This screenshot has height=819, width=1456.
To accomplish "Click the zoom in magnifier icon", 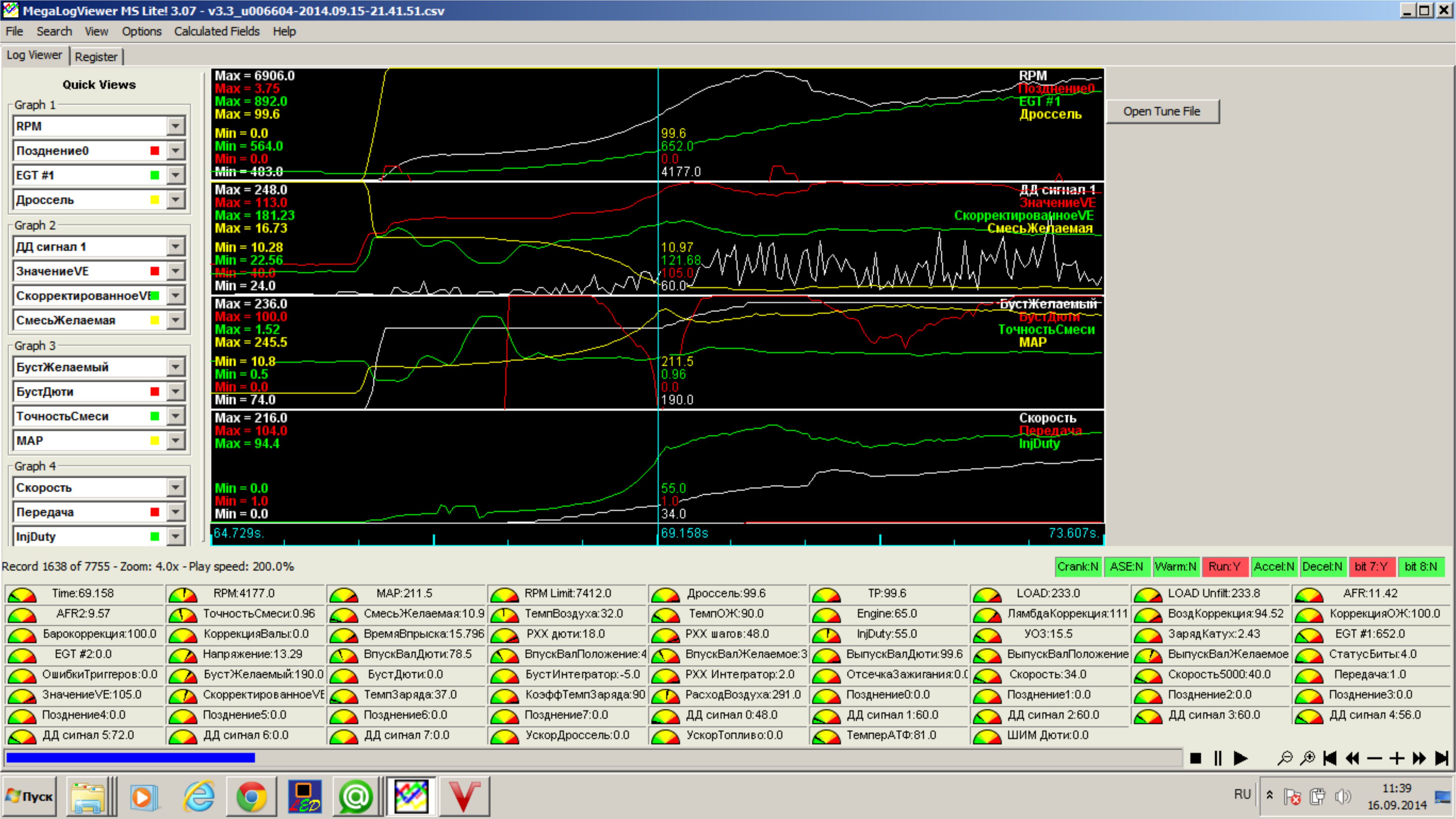I will click(1307, 758).
